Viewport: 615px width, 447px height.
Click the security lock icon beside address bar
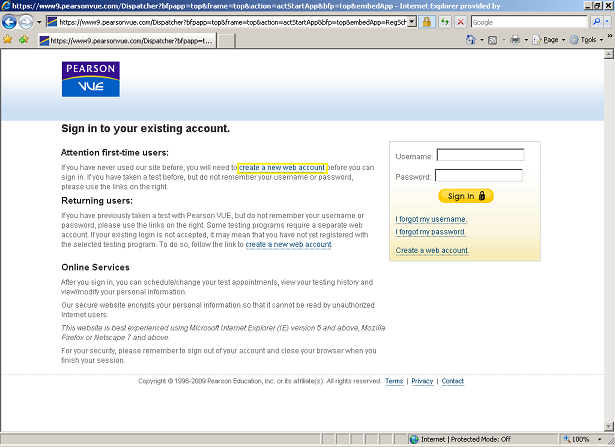point(427,22)
